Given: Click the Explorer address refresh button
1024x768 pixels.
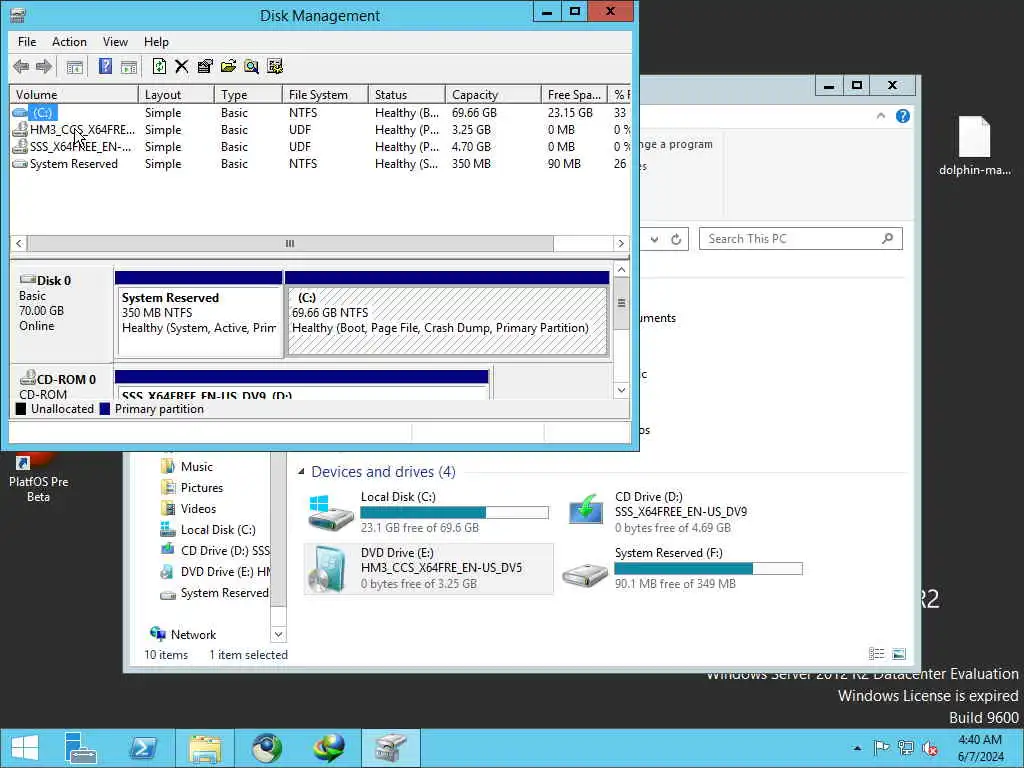Looking at the screenshot, I should point(676,239).
